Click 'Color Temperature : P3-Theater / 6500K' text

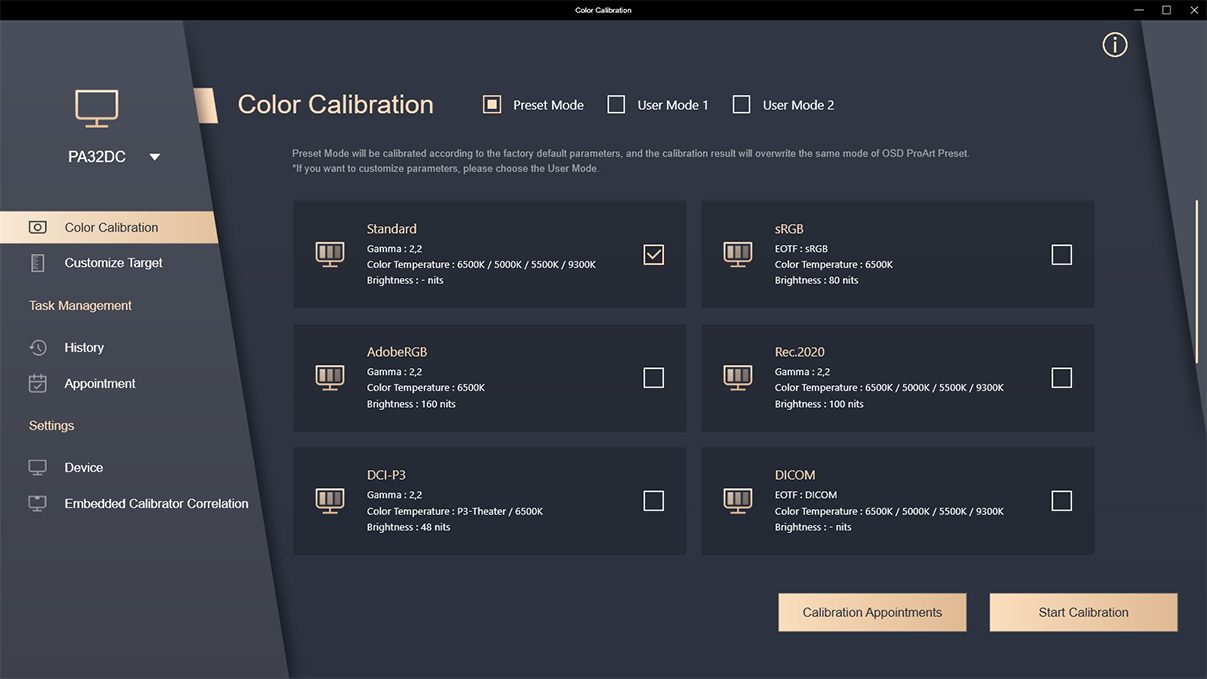pos(455,511)
